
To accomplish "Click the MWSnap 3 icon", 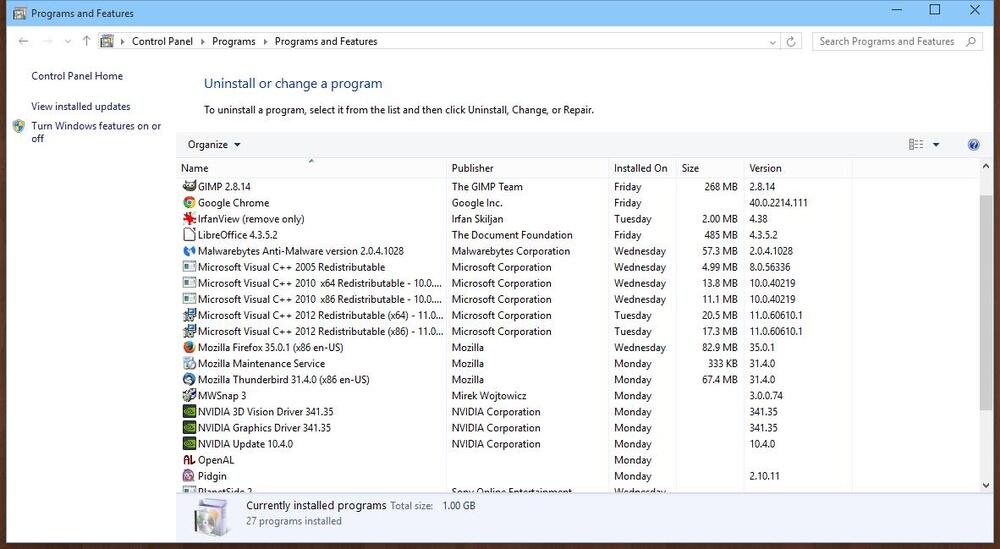I will tap(189, 395).
